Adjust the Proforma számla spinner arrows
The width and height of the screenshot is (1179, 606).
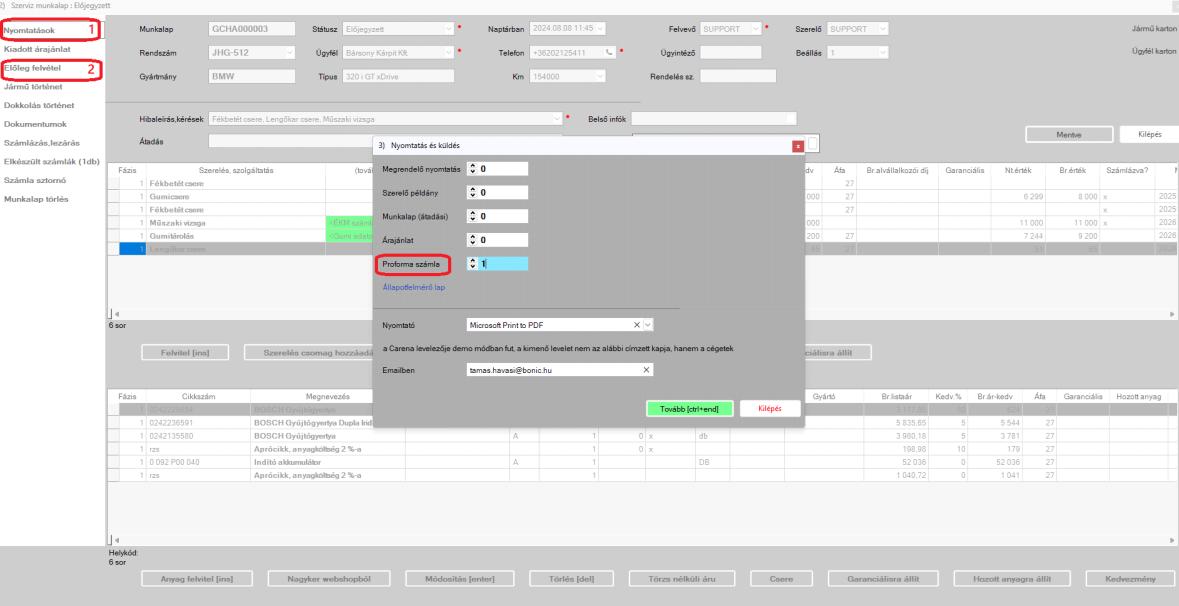[473, 264]
